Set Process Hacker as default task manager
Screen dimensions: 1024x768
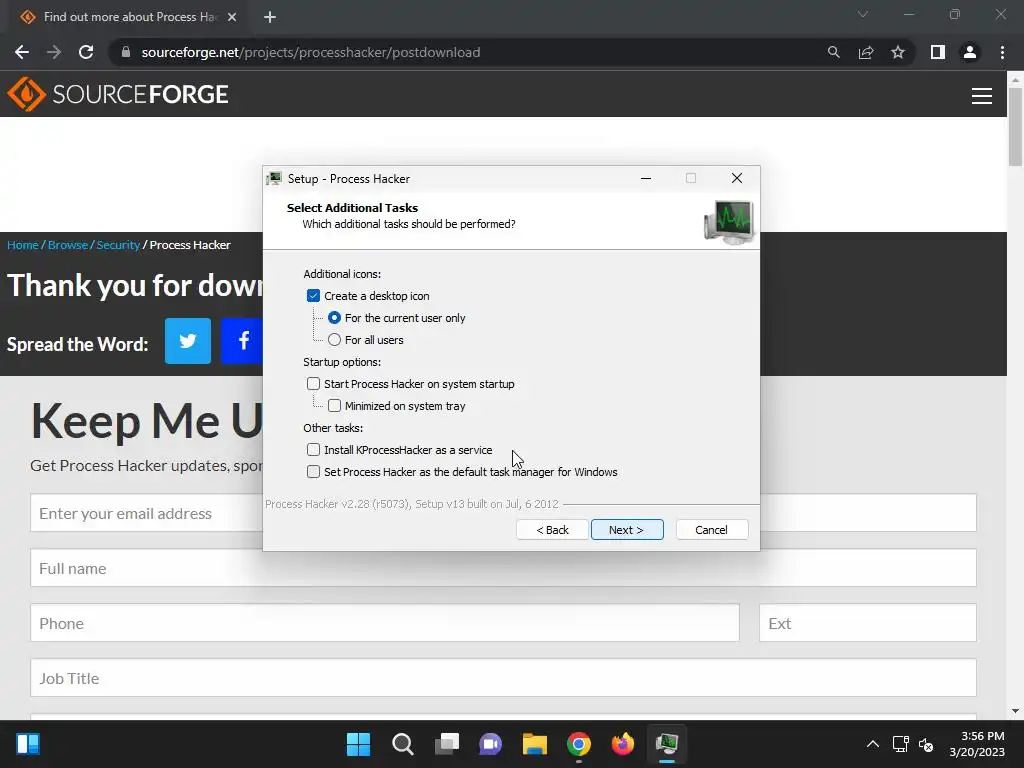tap(313, 472)
